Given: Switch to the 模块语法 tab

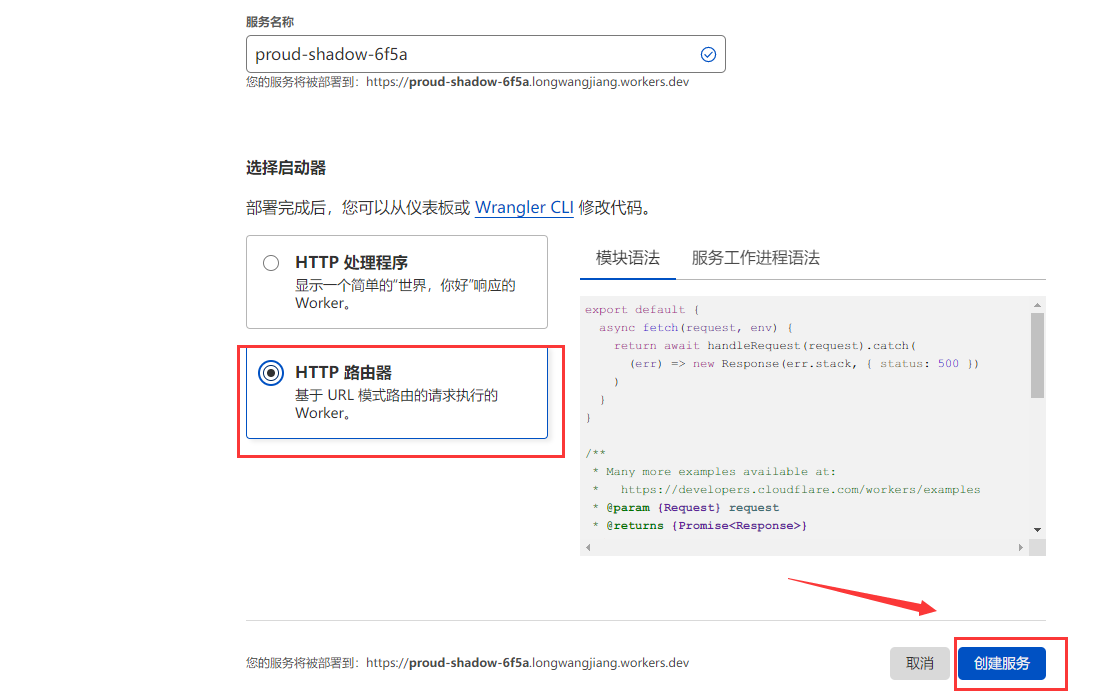Looking at the screenshot, I should coord(627,258).
